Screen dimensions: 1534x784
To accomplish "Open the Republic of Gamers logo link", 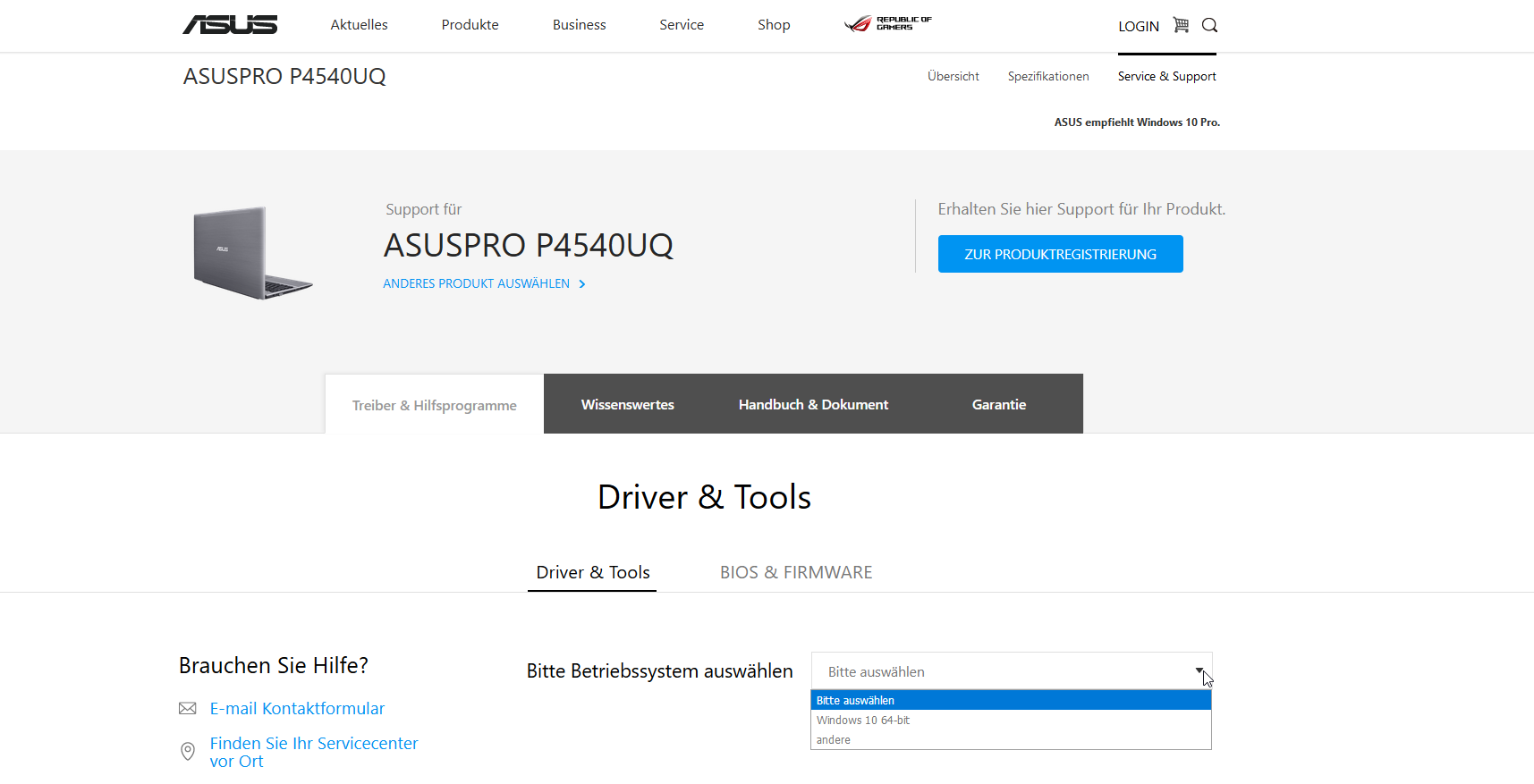I will [x=888, y=24].
